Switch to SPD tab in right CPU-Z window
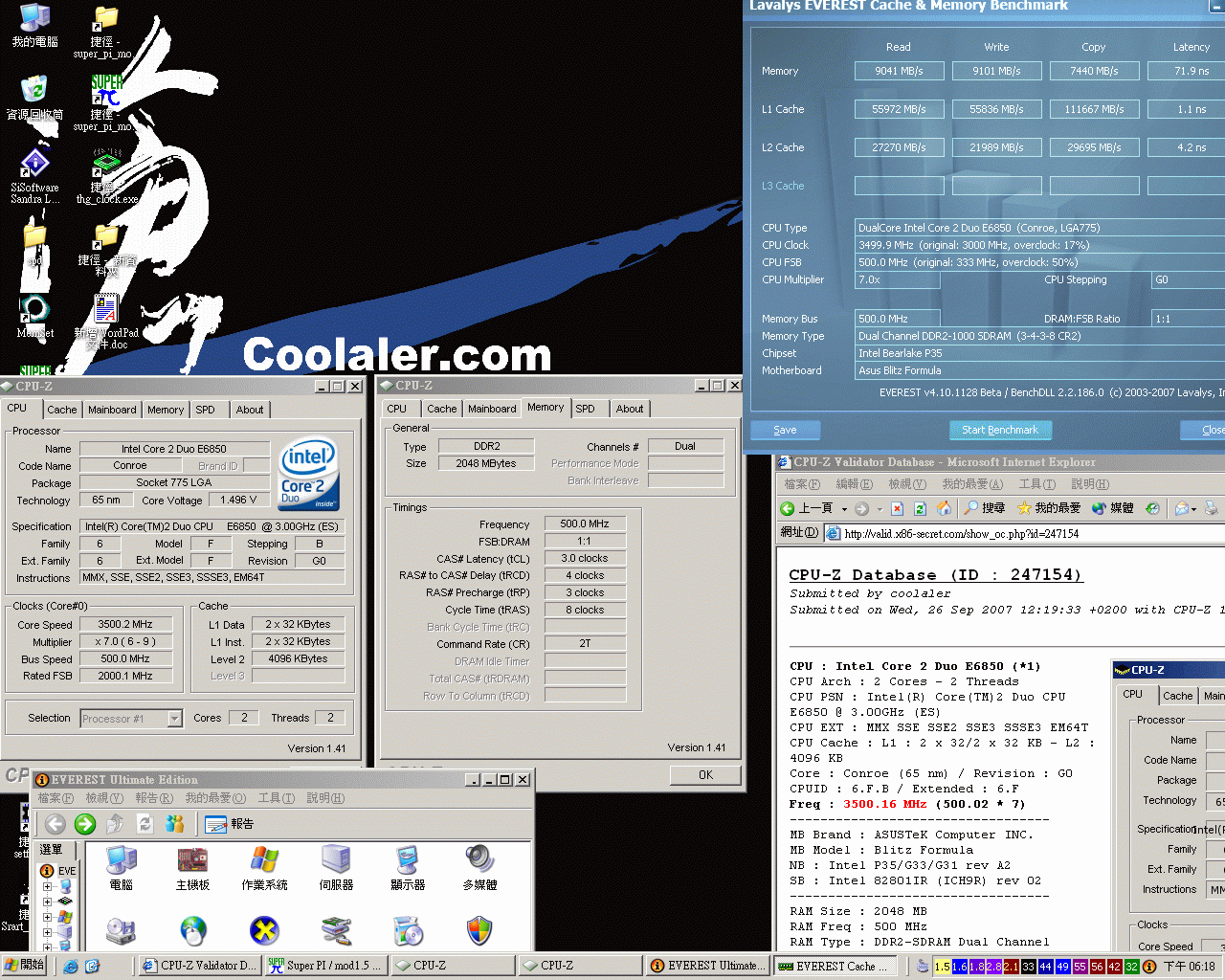This screenshot has width=1225, height=980. [x=585, y=409]
